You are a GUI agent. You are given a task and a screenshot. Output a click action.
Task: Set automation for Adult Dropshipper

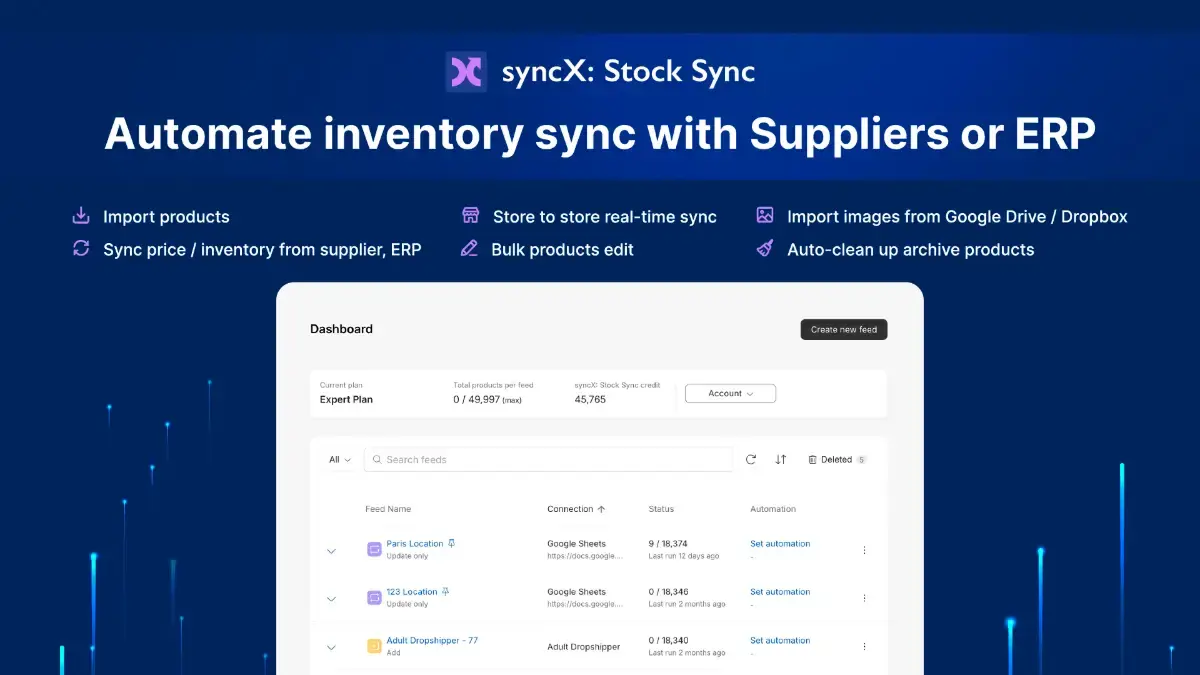pyautogui.click(x=780, y=640)
